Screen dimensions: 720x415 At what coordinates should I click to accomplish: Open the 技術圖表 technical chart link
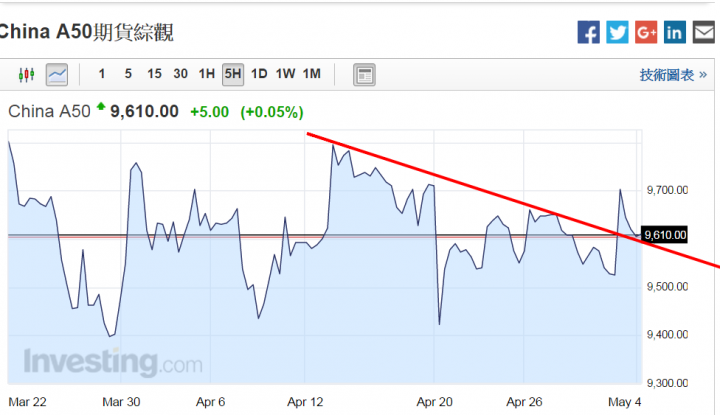pos(673,75)
